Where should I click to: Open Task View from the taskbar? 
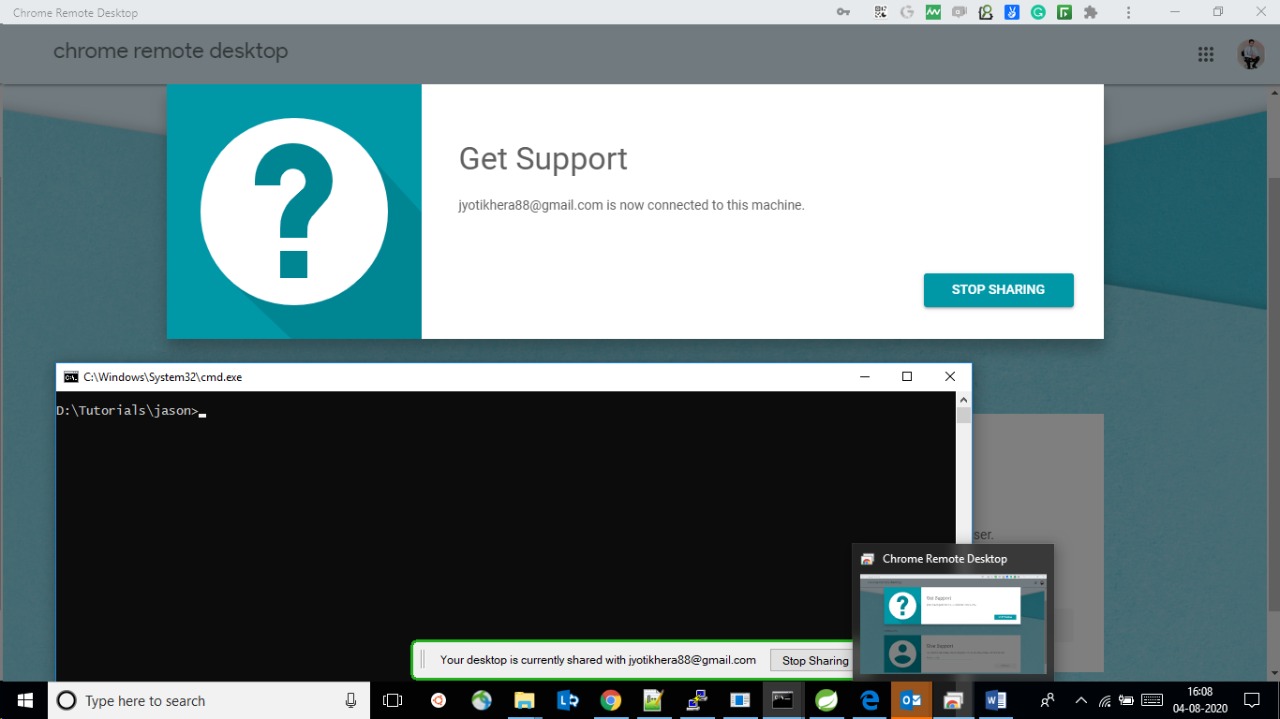point(393,700)
